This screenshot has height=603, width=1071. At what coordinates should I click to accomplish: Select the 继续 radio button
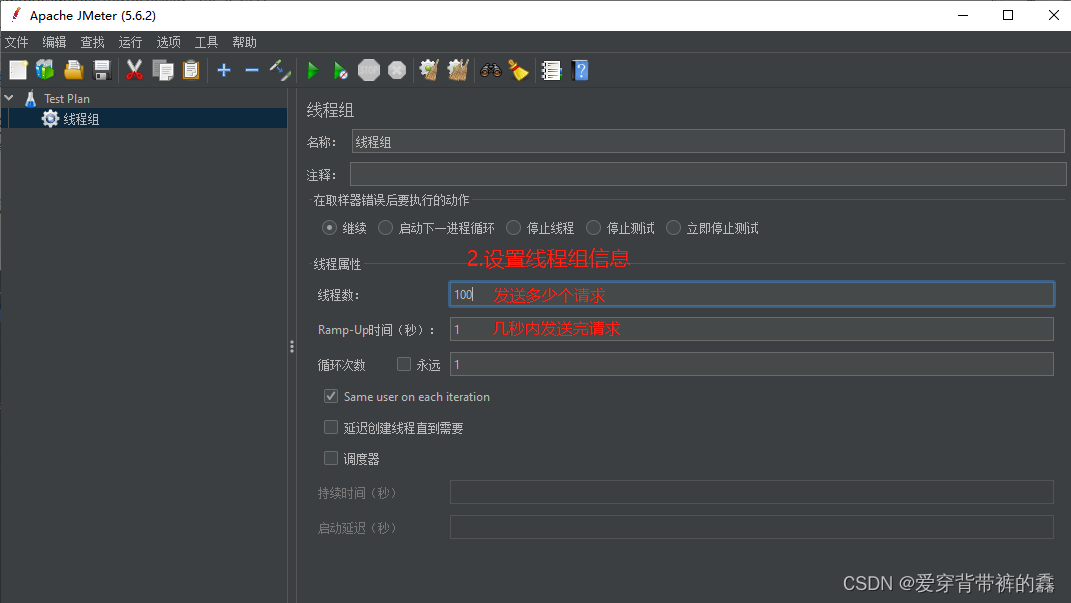click(x=329, y=227)
